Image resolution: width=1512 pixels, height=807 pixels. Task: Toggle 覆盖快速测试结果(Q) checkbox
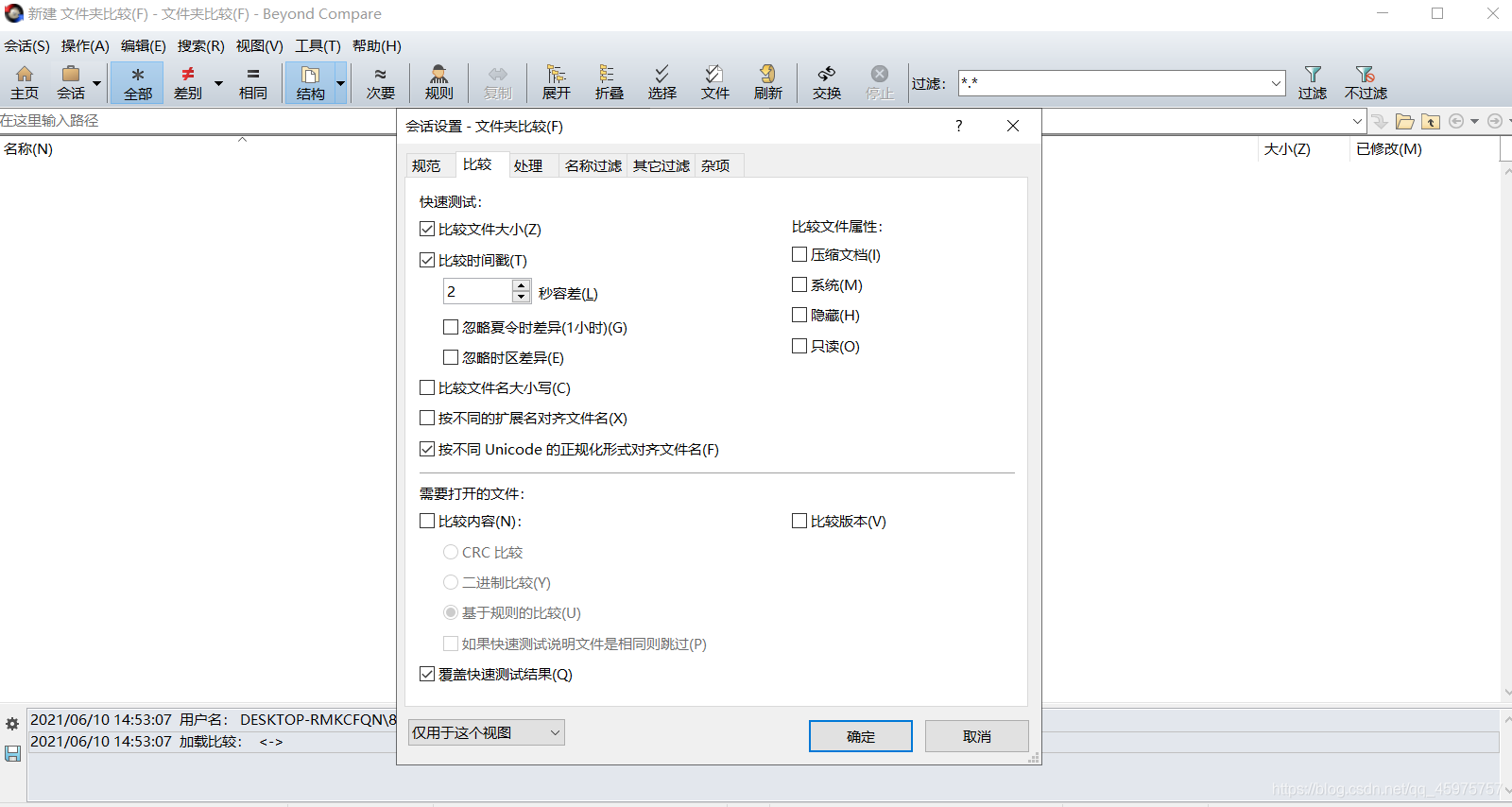pos(427,674)
